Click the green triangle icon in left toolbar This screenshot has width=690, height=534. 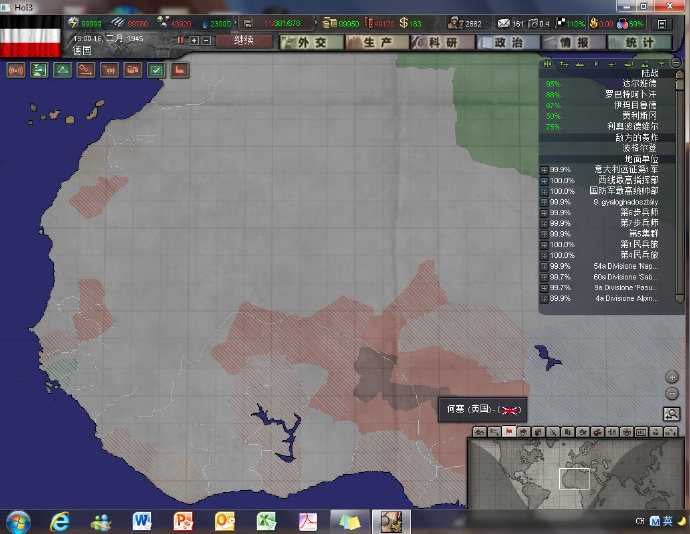coord(62,70)
